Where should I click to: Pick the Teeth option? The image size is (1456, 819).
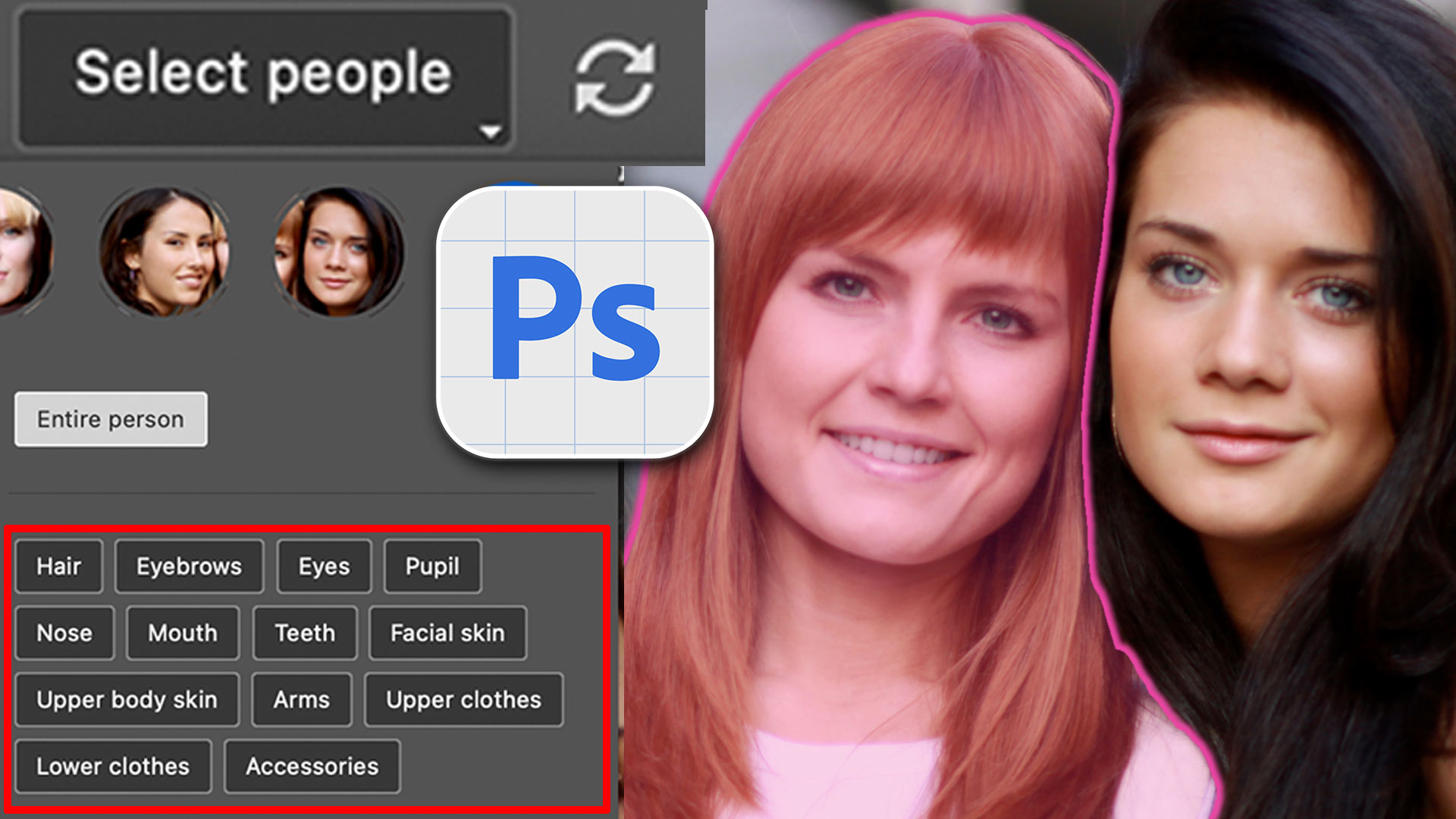coord(305,633)
